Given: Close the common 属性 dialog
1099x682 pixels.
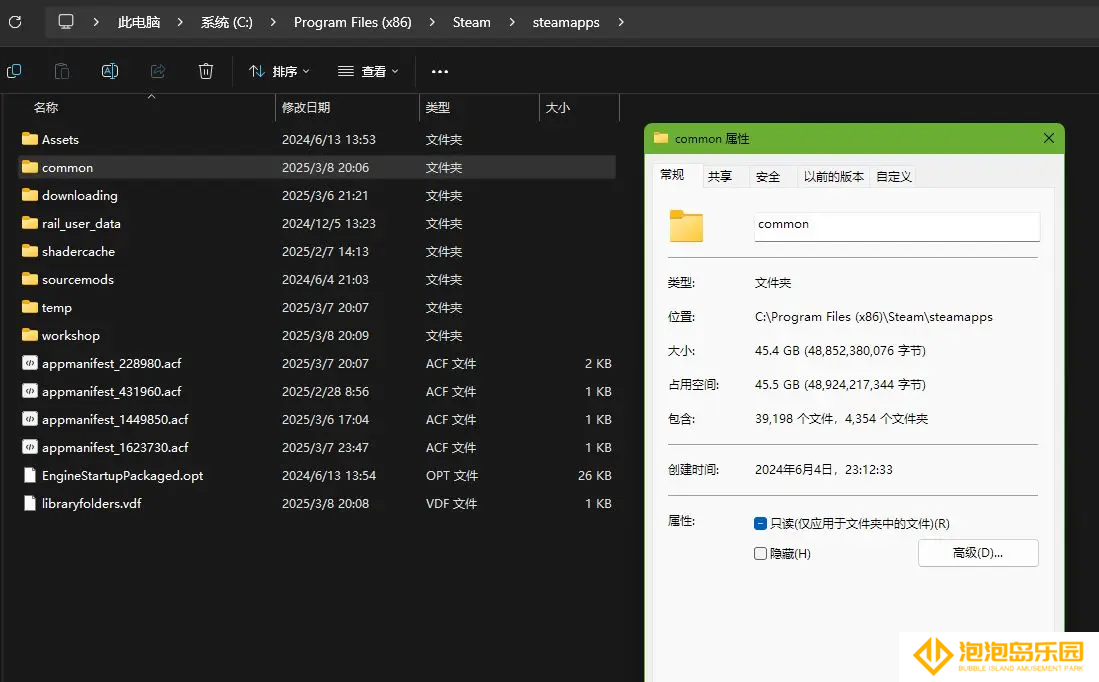Looking at the screenshot, I should [x=1049, y=138].
